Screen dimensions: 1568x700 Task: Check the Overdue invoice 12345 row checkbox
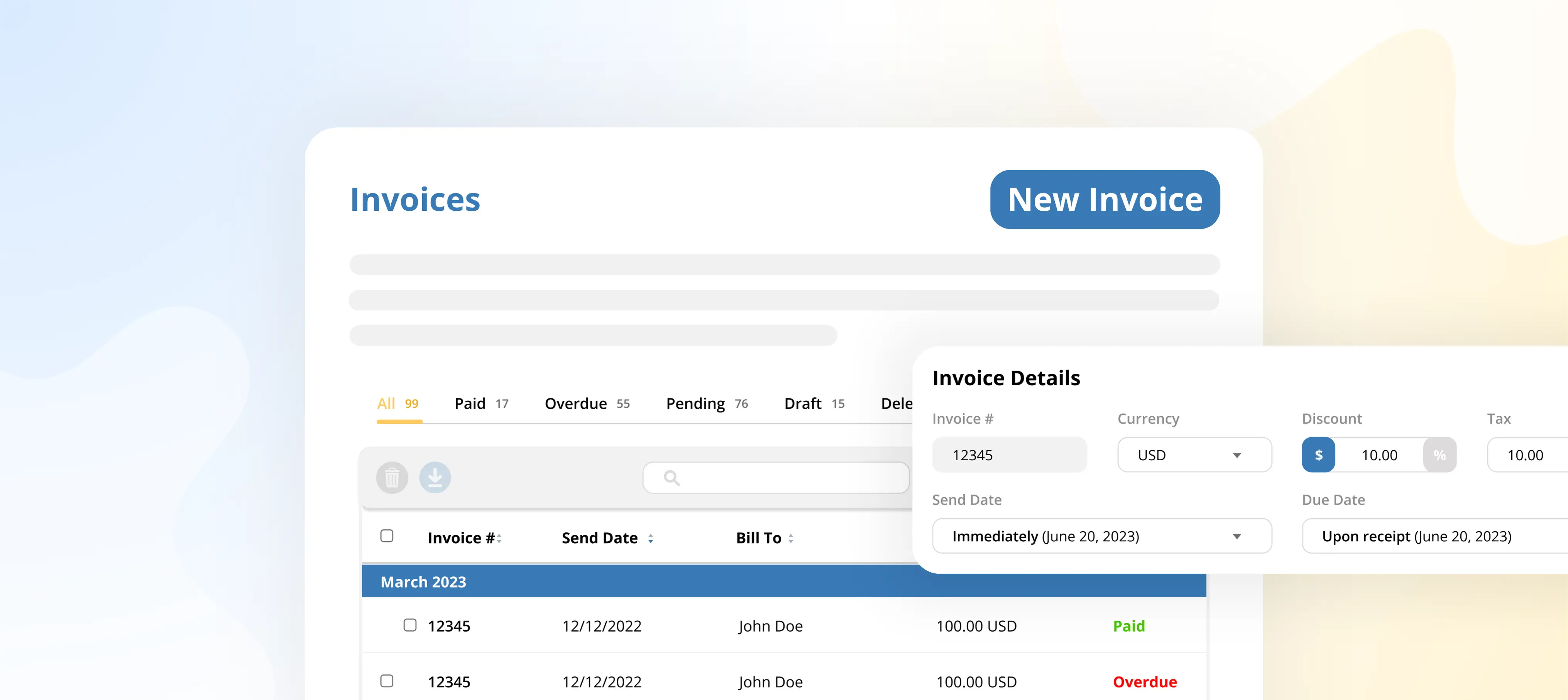(x=387, y=681)
